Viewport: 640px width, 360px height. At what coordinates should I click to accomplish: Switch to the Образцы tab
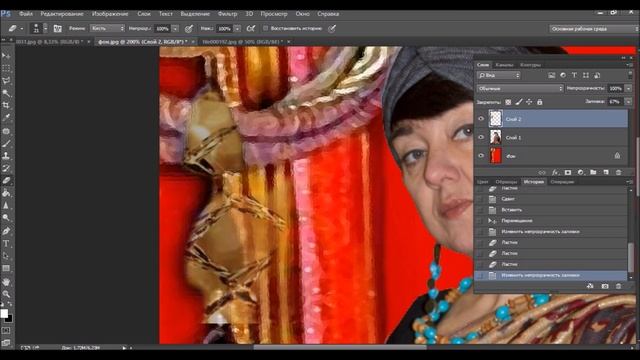click(x=506, y=182)
